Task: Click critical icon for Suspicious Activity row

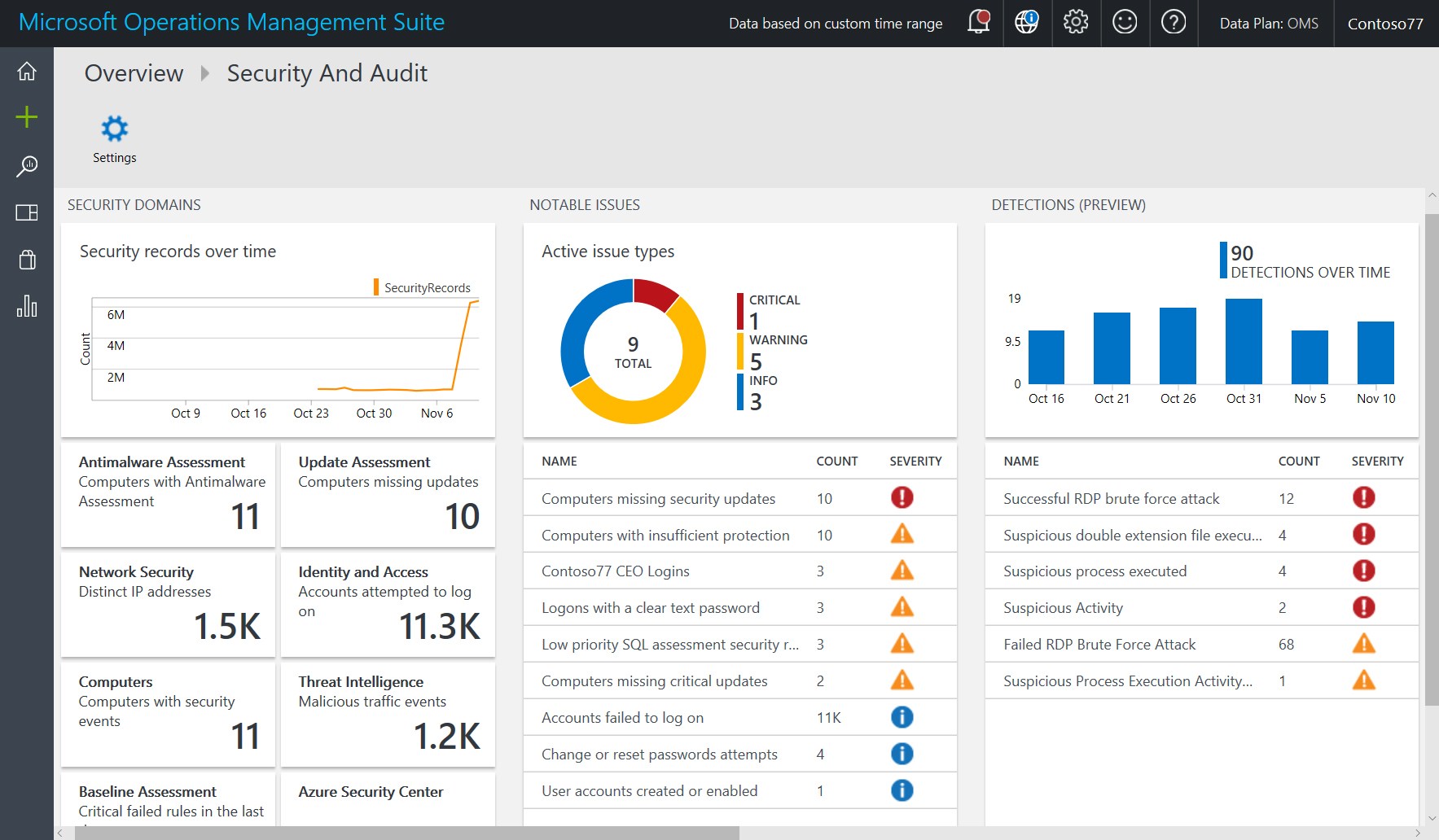Action: coord(1364,607)
